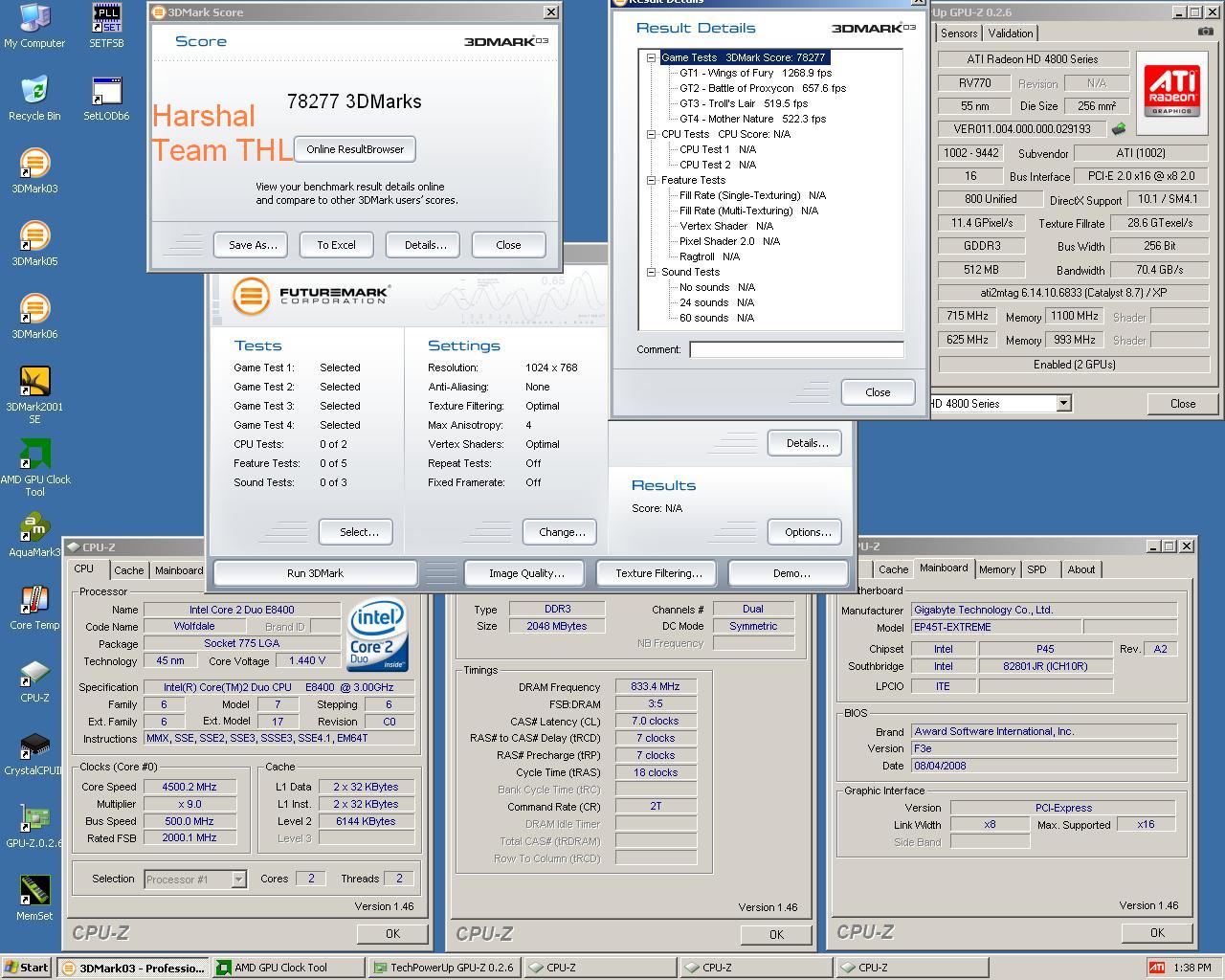The height and width of the screenshot is (980, 1225).
Task: Click the Image Quality button
Action: [x=526, y=573]
